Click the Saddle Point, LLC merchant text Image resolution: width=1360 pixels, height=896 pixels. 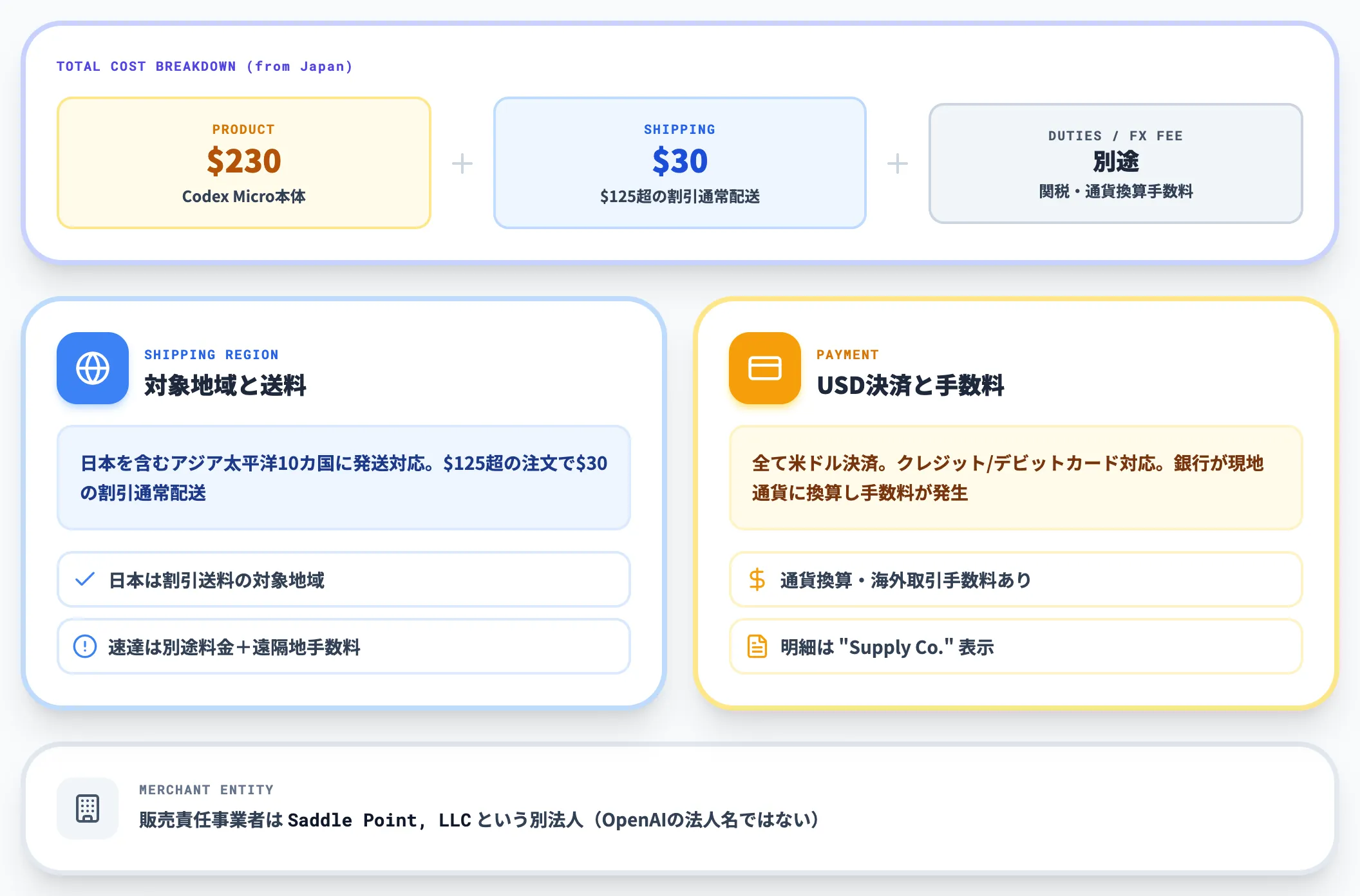[379, 820]
